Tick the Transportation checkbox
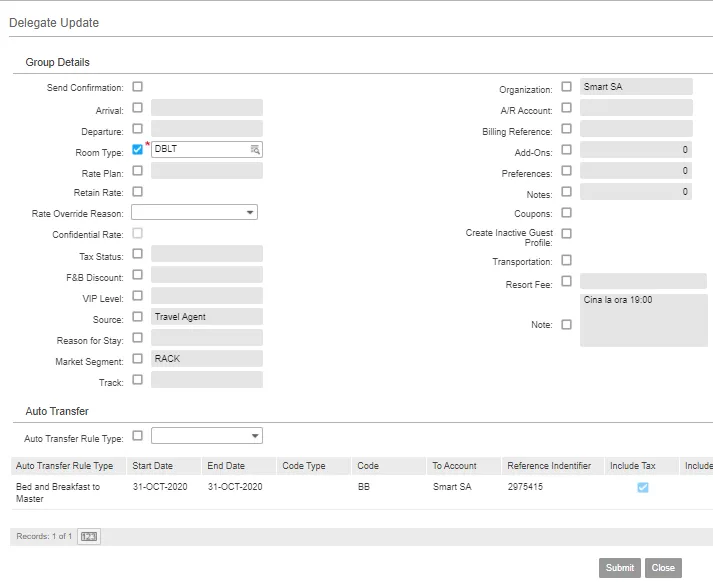 [566, 260]
